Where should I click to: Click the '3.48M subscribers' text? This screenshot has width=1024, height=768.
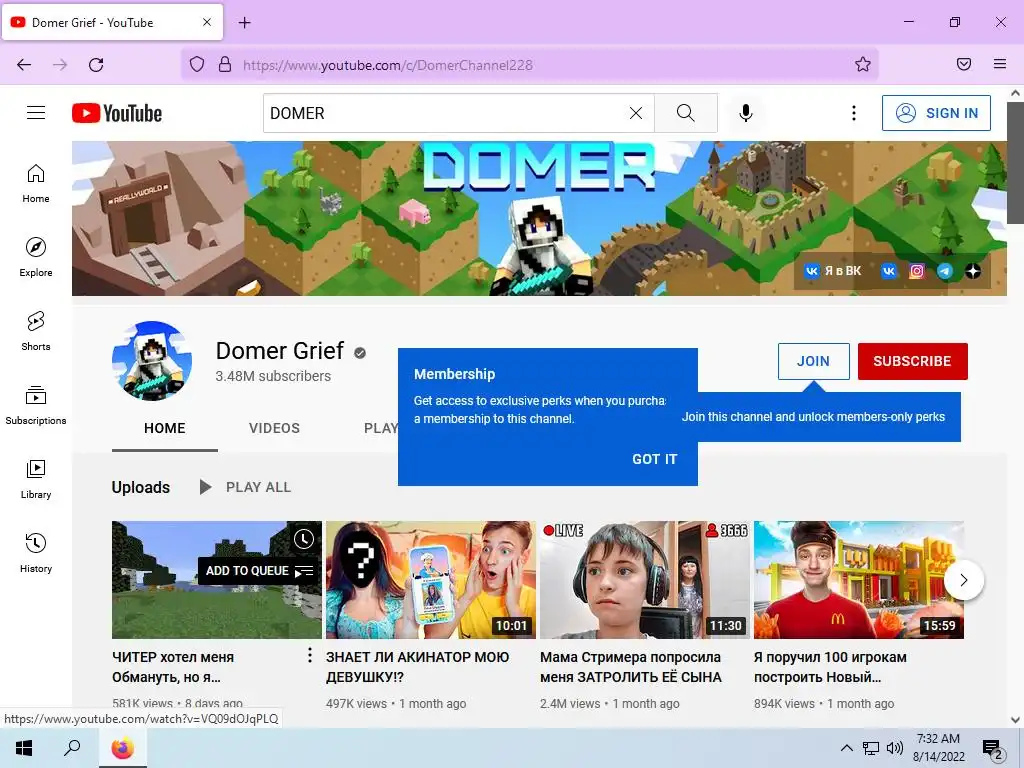pyautogui.click(x=273, y=376)
